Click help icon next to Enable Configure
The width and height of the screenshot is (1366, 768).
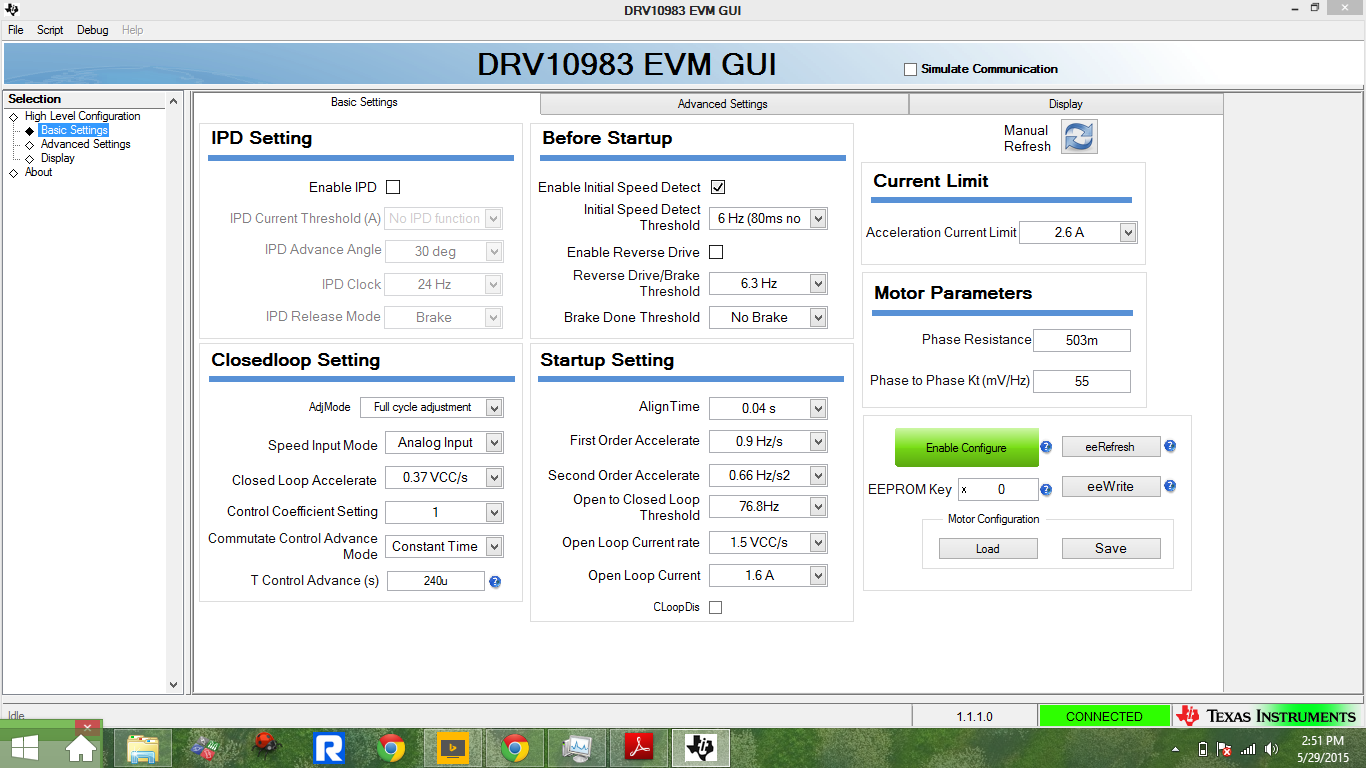click(x=1046, y=447)
